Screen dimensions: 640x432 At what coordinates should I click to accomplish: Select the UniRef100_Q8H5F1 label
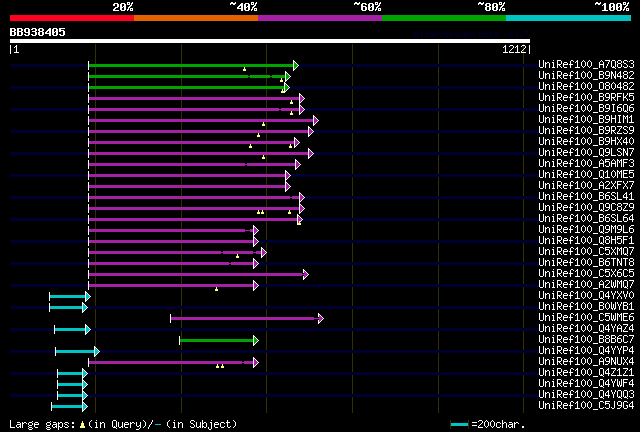586,240
